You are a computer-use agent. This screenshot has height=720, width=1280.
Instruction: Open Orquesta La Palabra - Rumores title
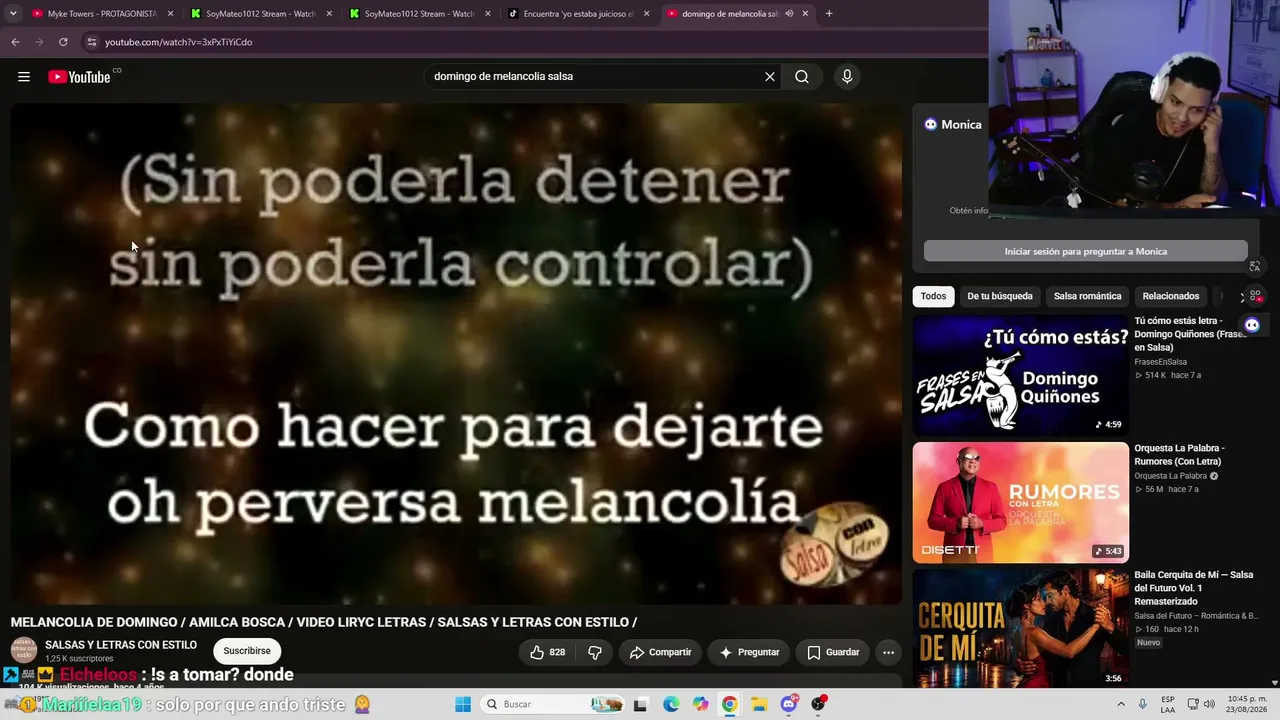pyautogui.click(x=1179, y=455)
